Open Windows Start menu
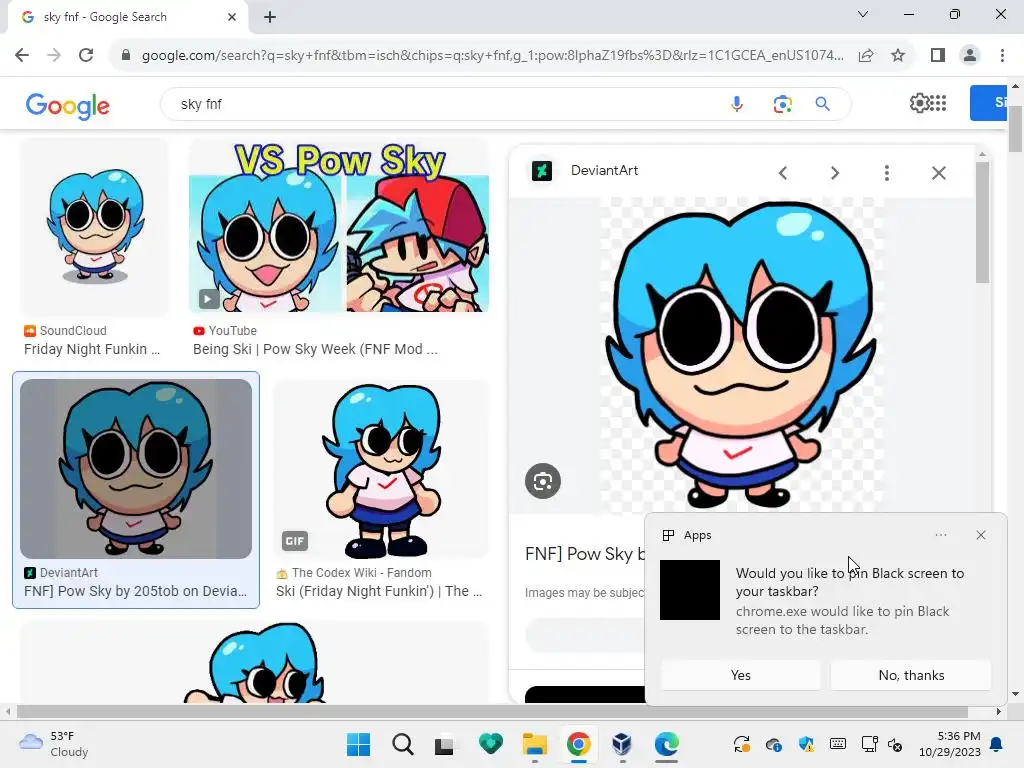The width and height of the screenshot is (1024, 768). [358, 744]
